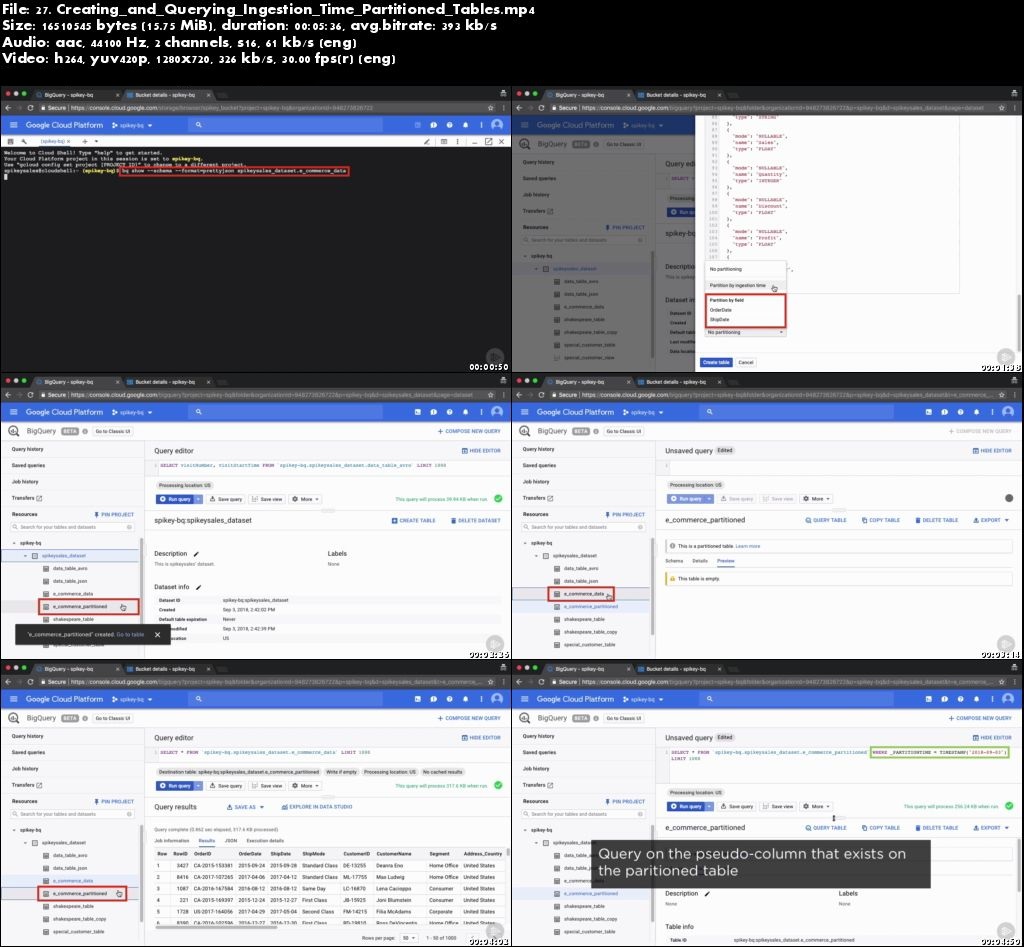Click Run query in Query results frame
This screenshot has width=1024, height=947.
click(x=175, y=786)
